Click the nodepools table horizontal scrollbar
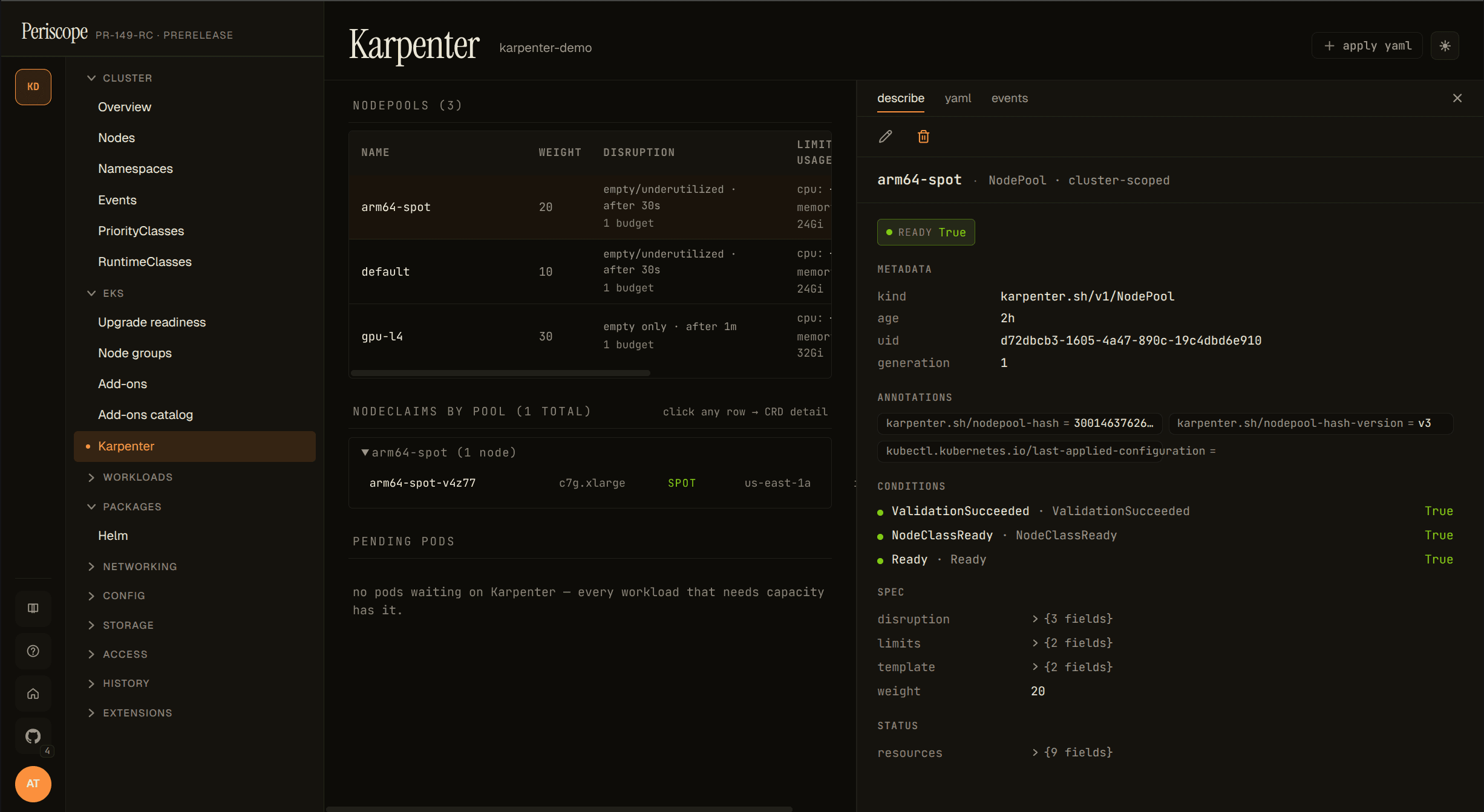The height and width of the screenshot is (812, 1484). tap(500, 373)
